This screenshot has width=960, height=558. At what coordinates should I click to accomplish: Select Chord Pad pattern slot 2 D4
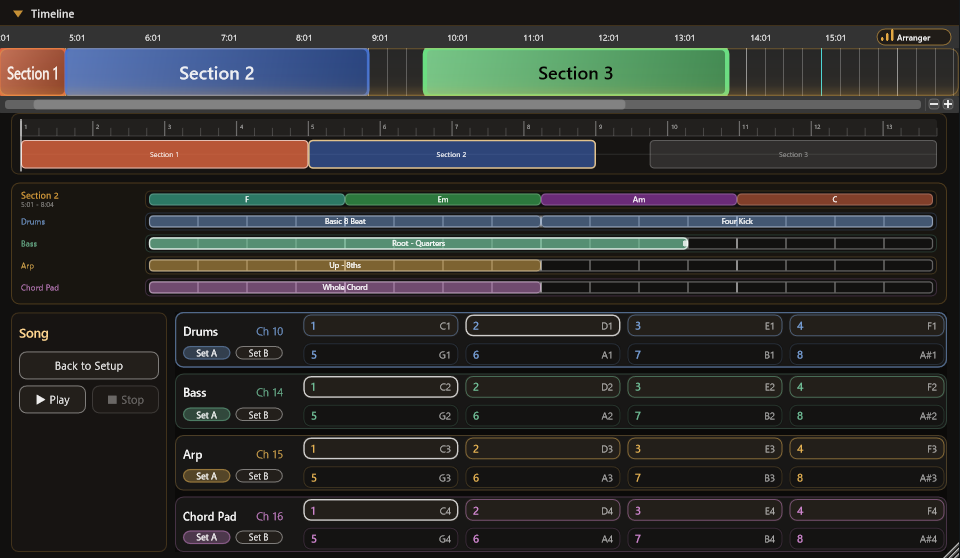click(543, 511)
